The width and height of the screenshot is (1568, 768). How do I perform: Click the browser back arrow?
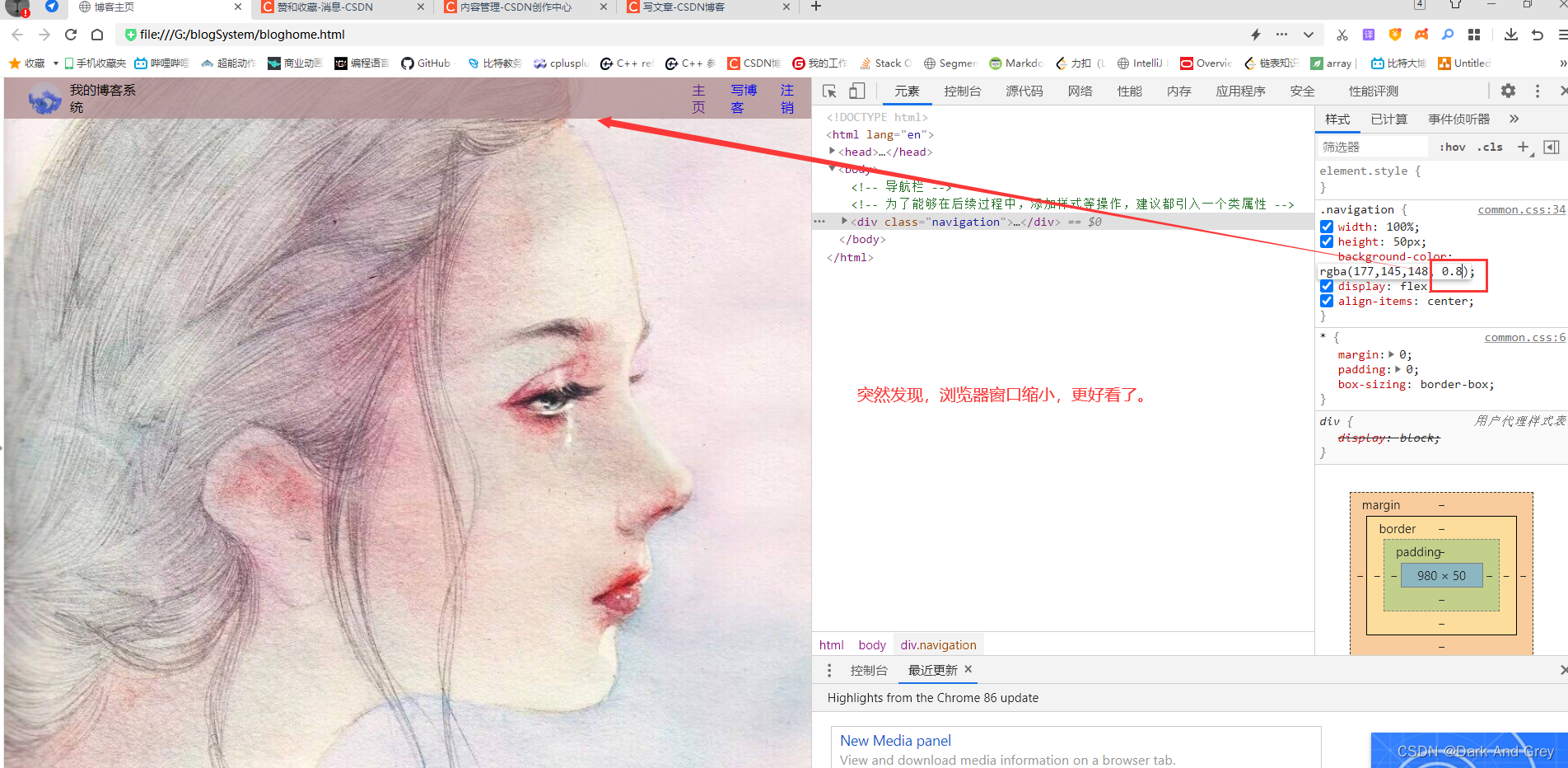pos(17,35)
